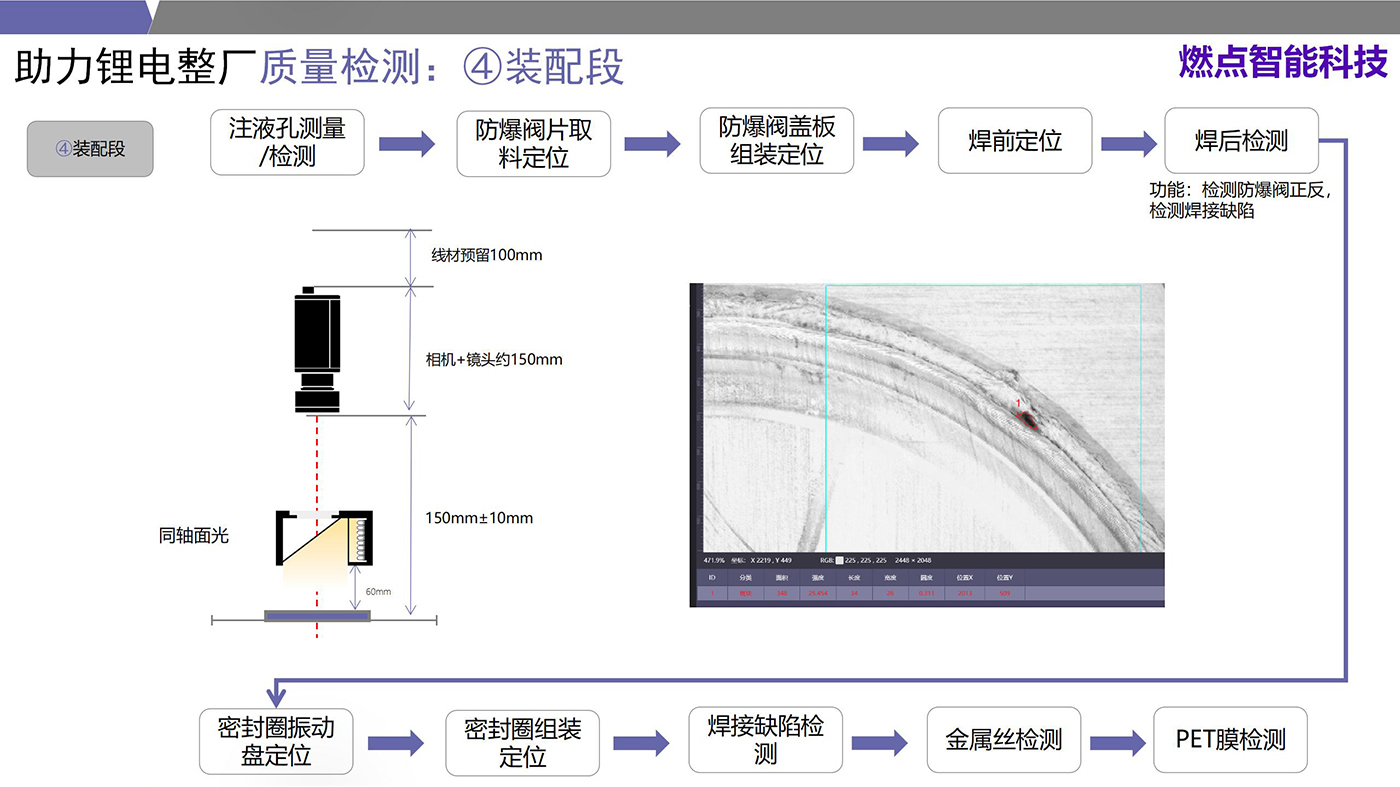The image size is (1400, 787).
Task: Click the workpiece bar under the light
Action: point(317,616)
